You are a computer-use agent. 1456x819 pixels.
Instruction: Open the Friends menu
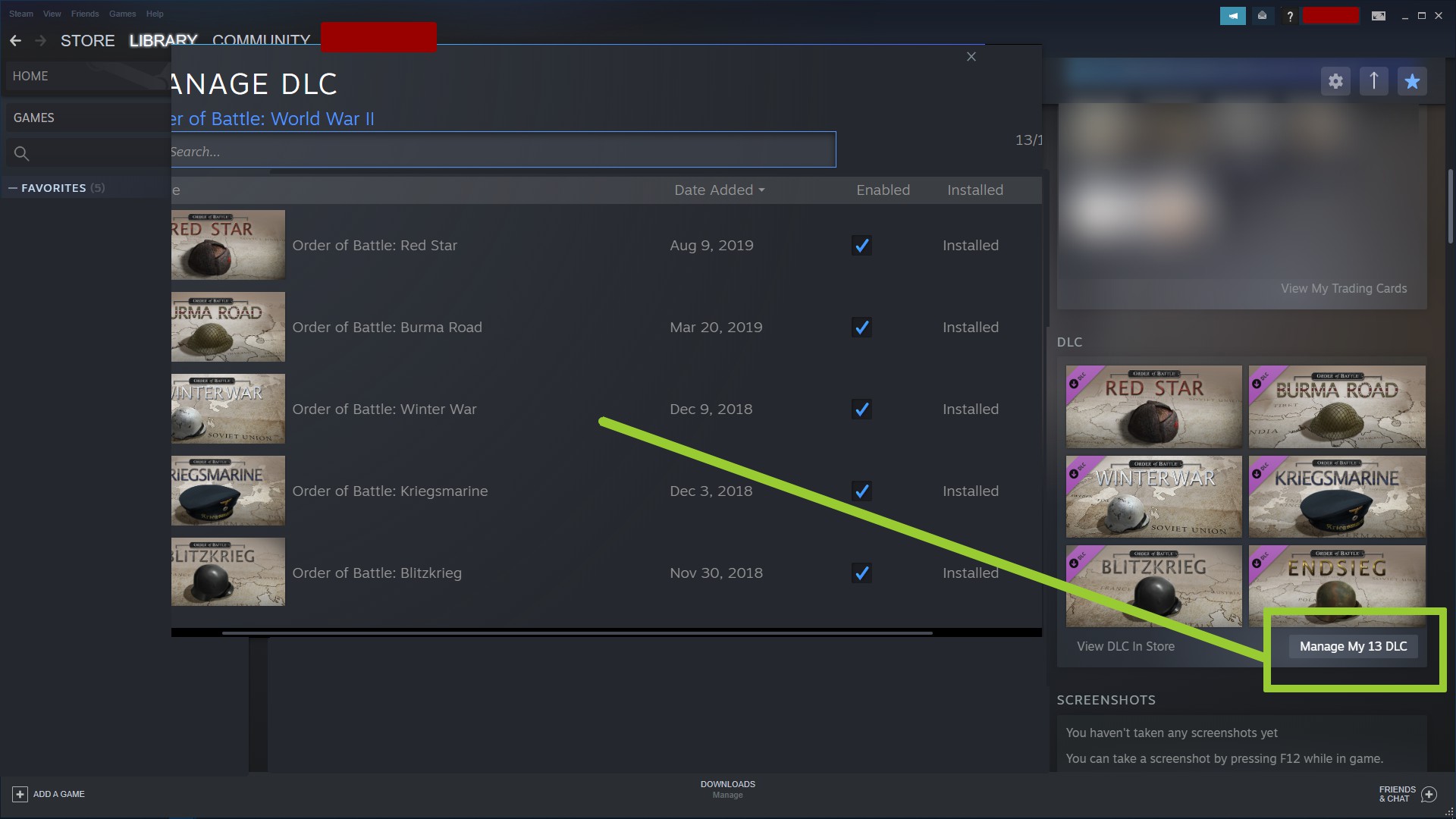(x=84, y=13)
